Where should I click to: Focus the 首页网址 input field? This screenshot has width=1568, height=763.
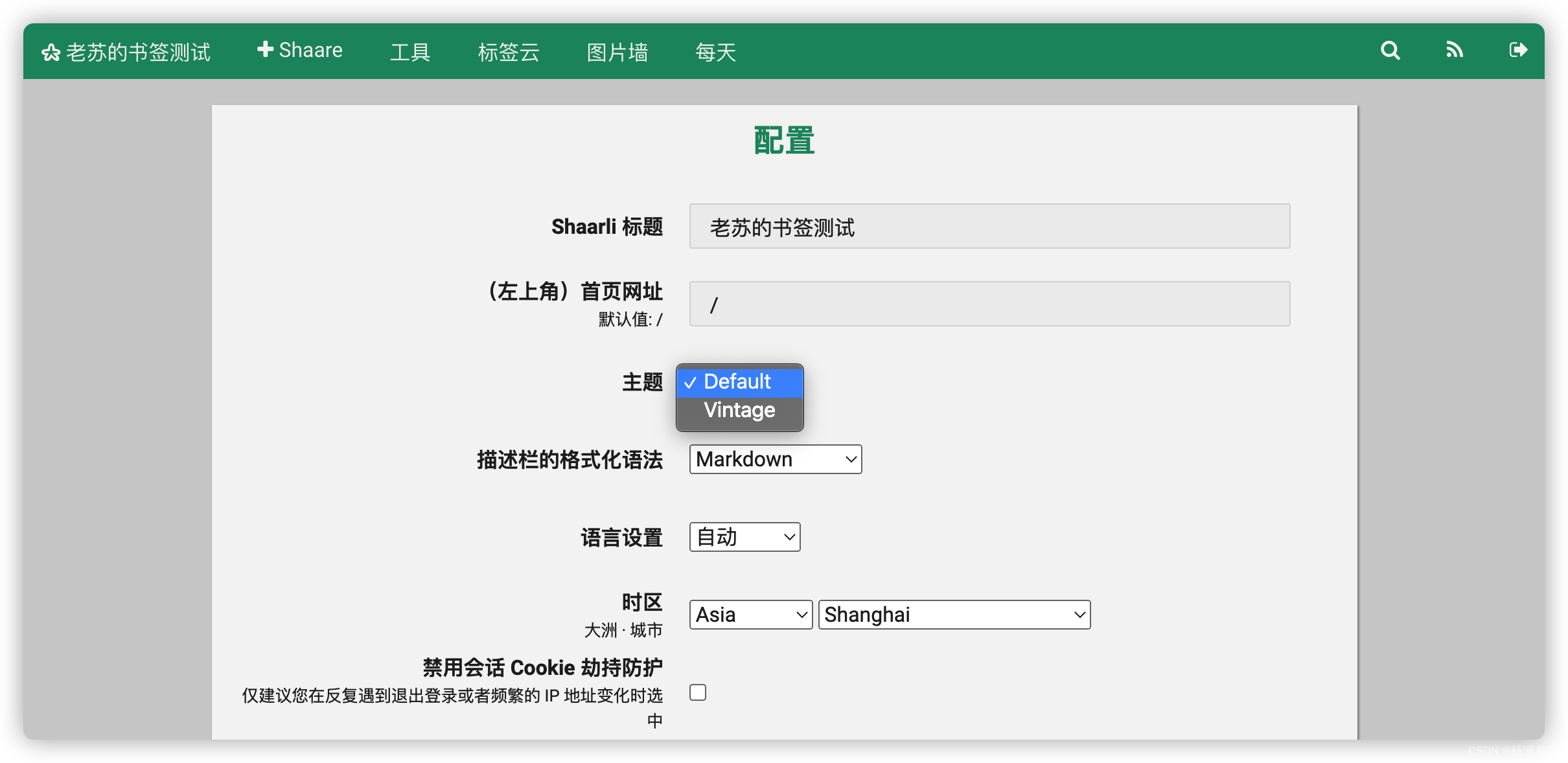989,304
